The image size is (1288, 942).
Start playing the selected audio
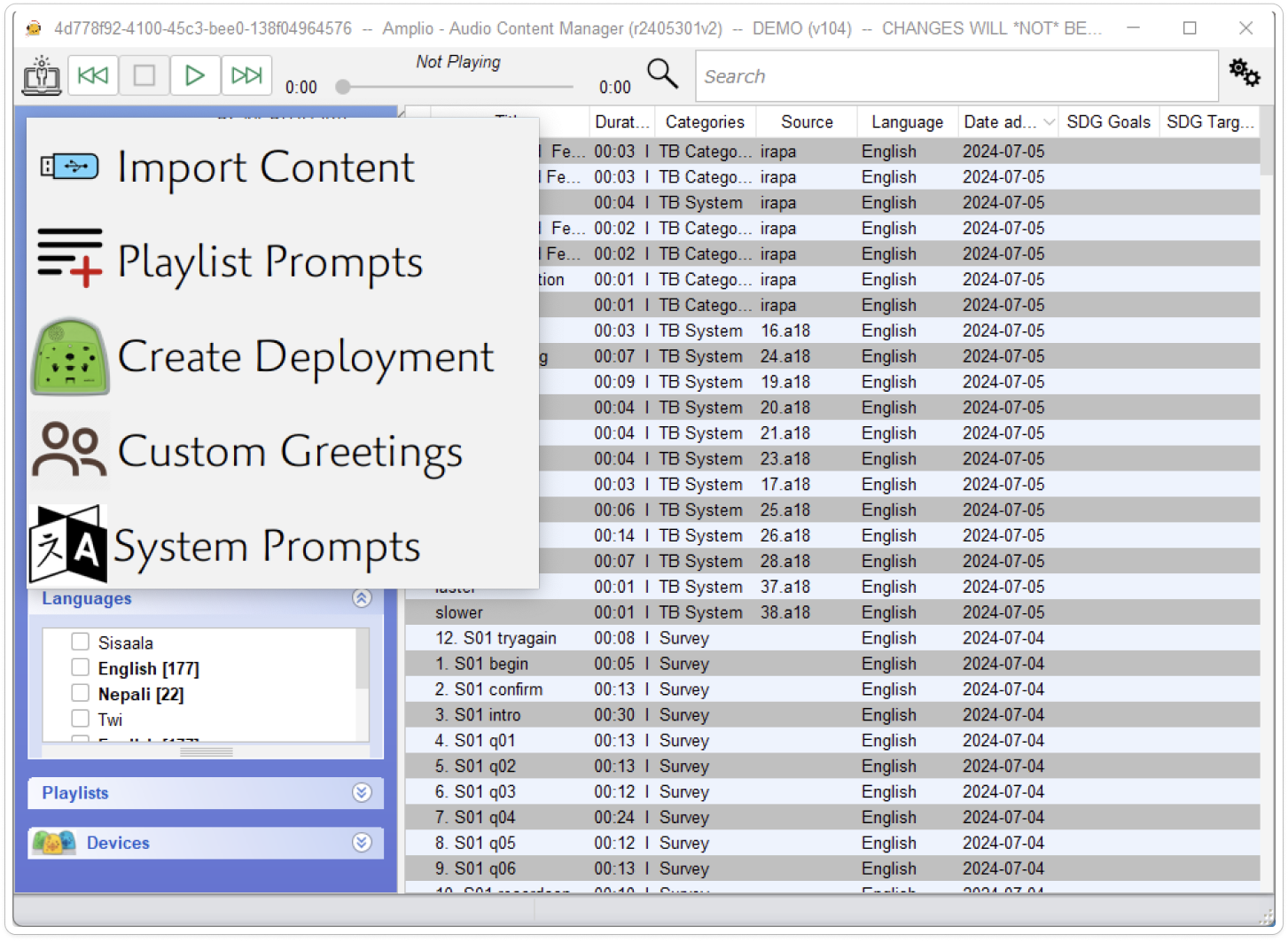pyautogui.click(x=195, y=76)
